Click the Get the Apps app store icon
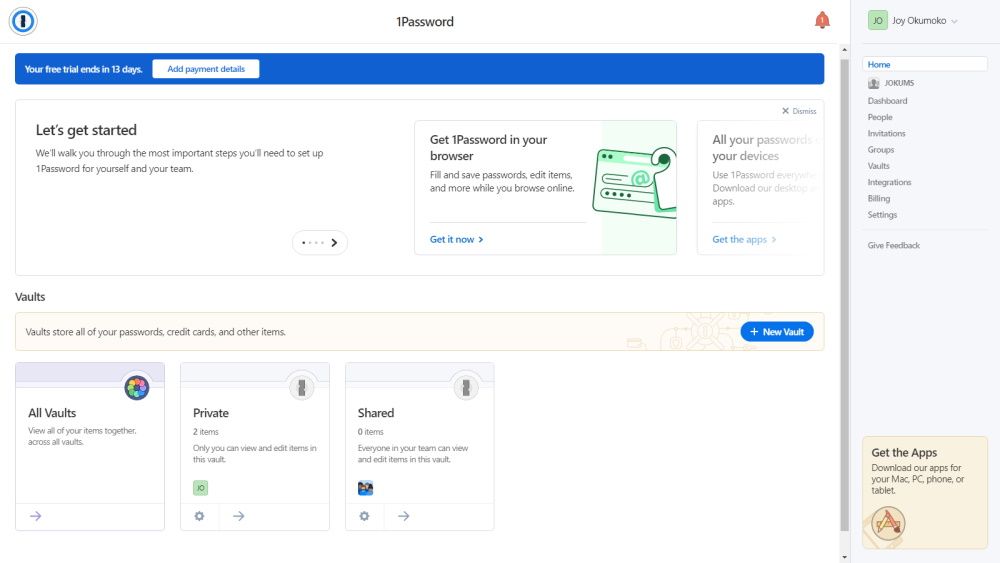Viewport: 1000px width, 563px height. point(888,523)
